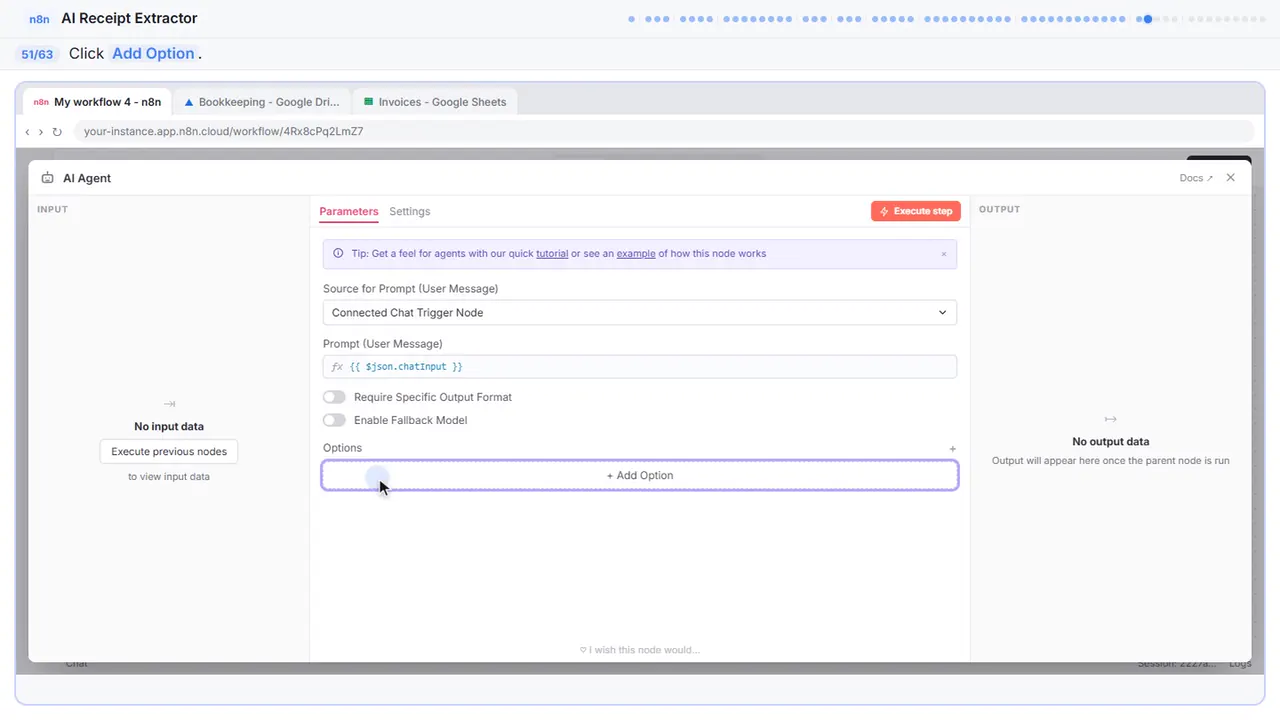Switch to the Settings tab

pos(410,211)
